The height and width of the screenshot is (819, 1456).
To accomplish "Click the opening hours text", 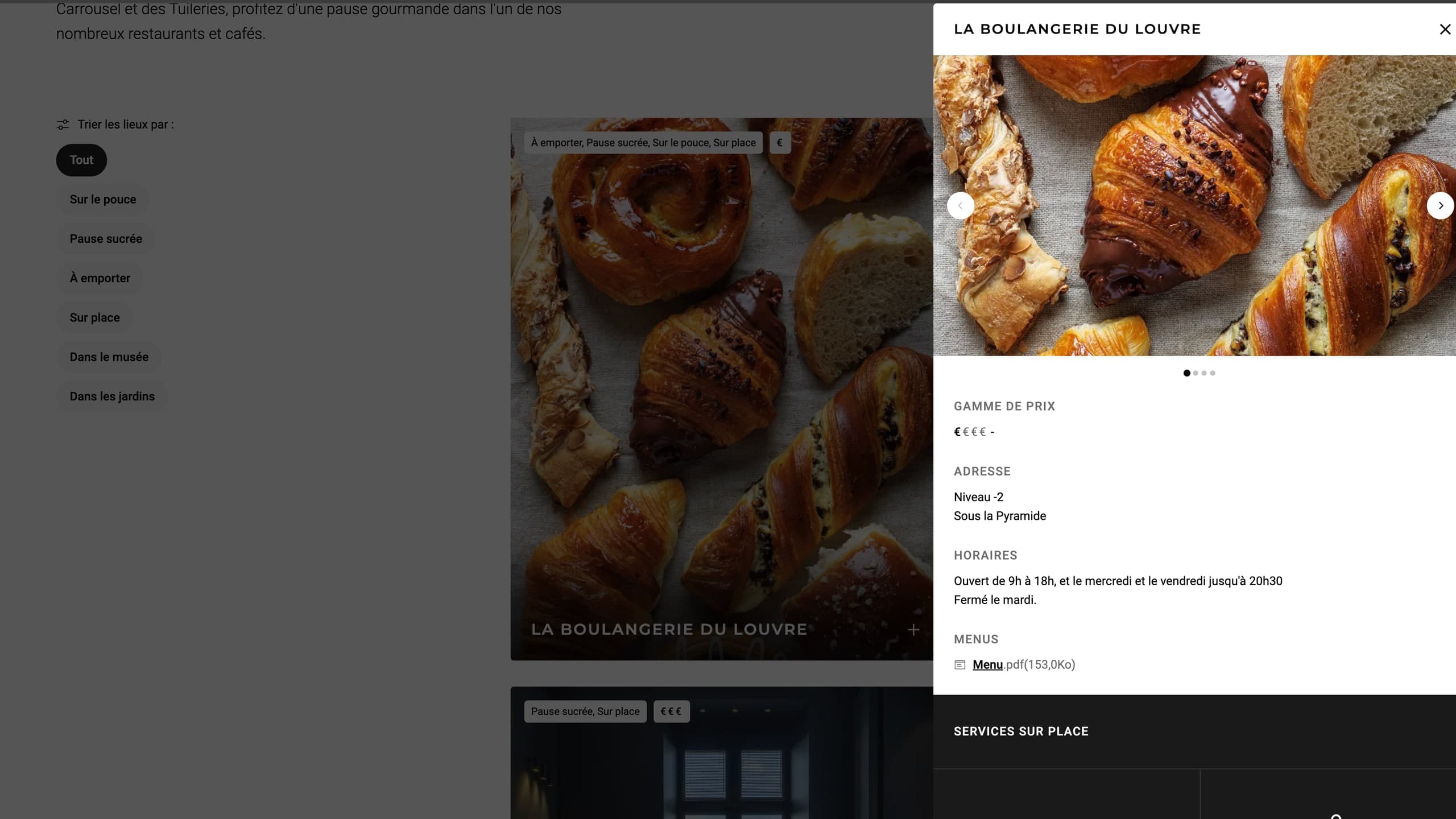I will pyautogui.click(x=1118, y=581).
